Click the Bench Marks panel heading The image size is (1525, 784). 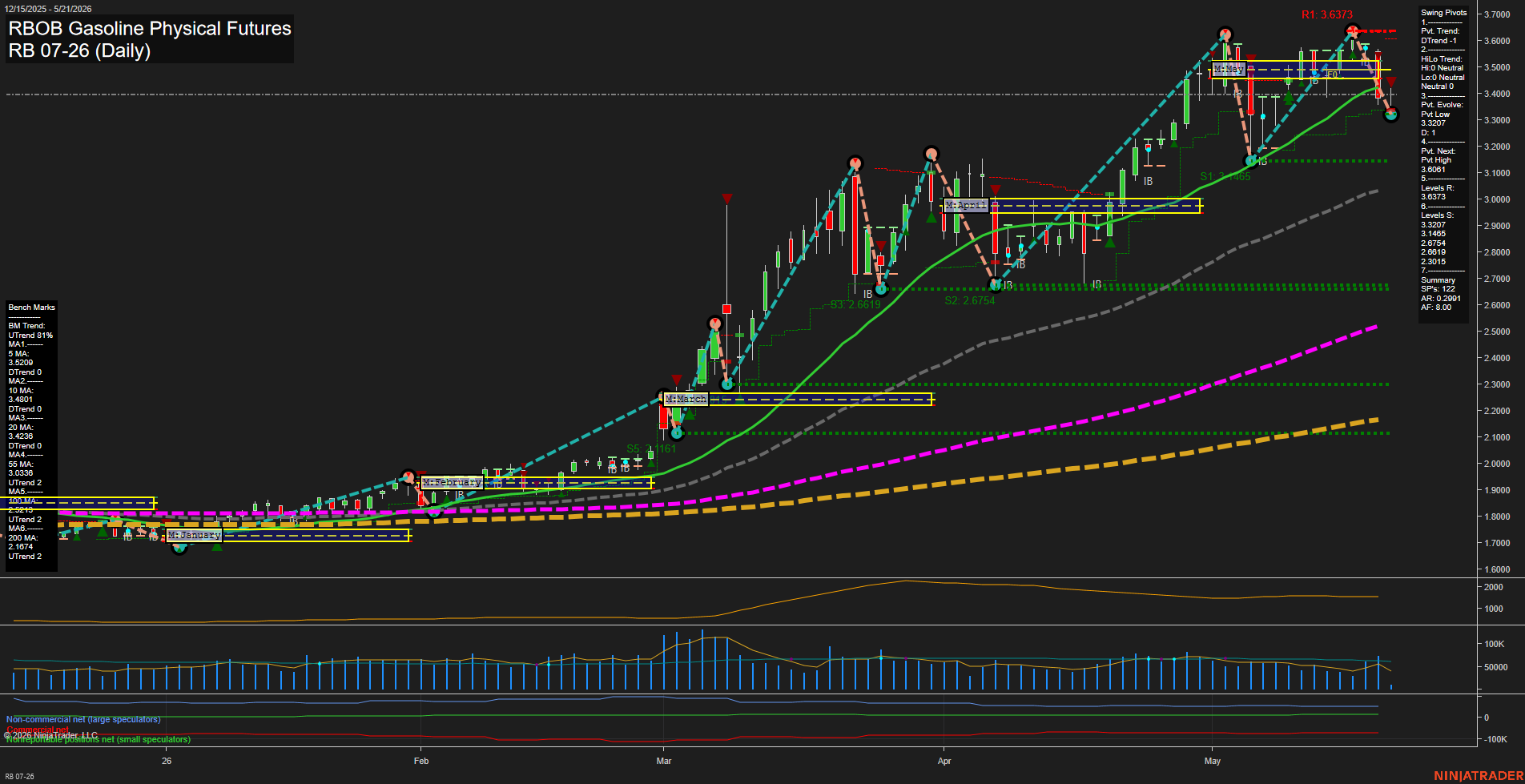point(32,308)
